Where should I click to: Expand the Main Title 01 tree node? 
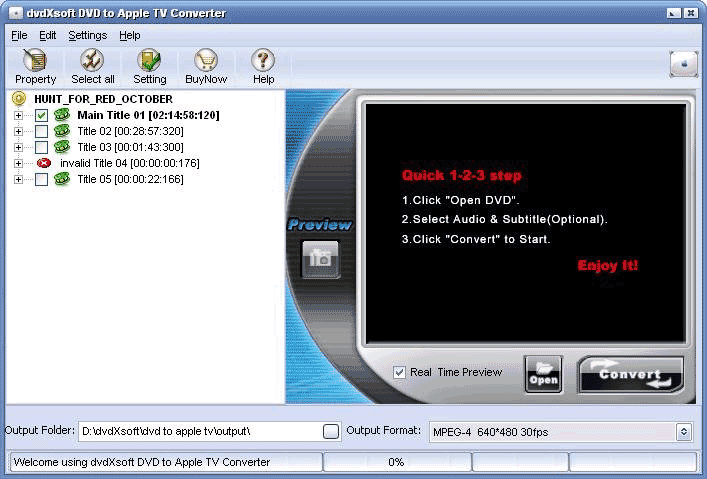pos(18,115)
